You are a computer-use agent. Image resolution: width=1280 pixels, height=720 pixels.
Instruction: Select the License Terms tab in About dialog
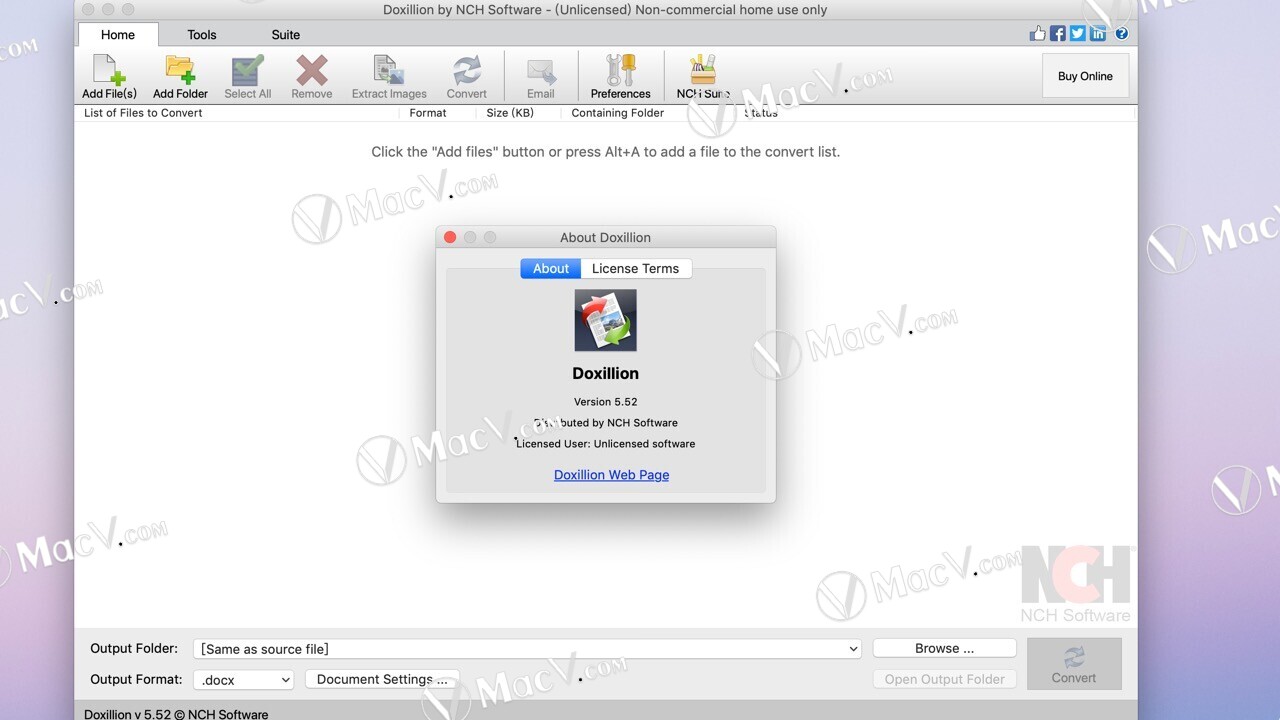coord(635,268)
